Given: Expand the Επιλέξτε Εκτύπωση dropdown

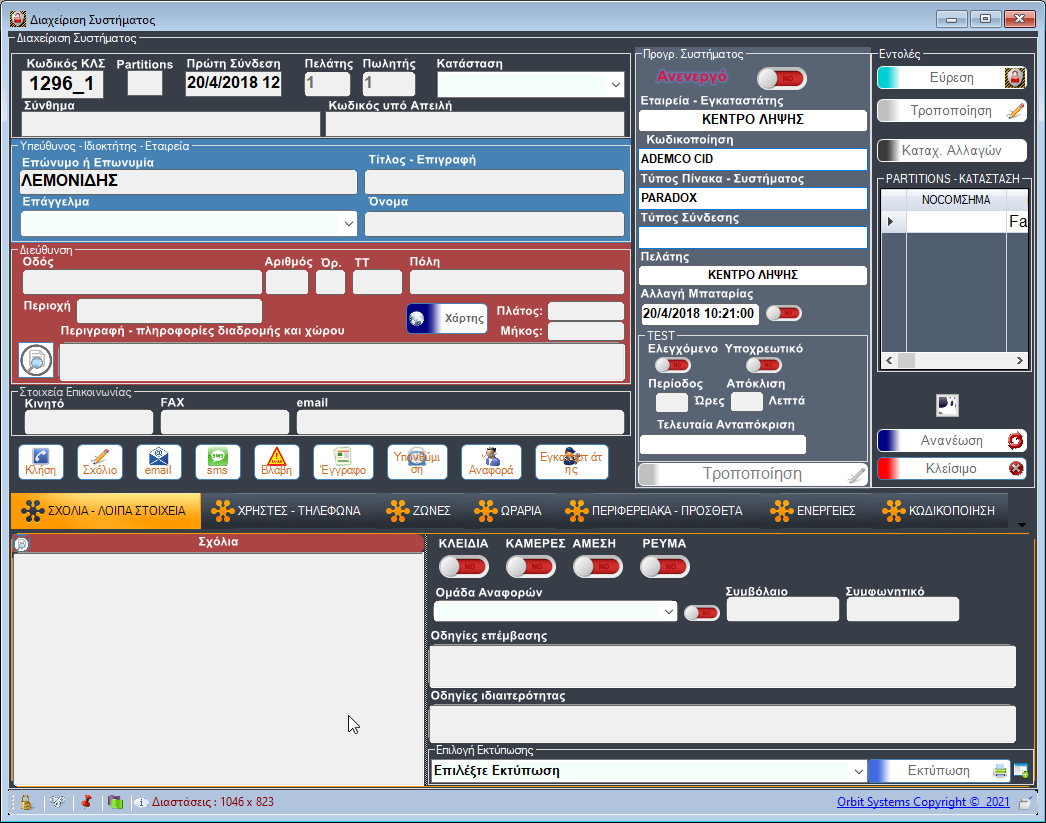Looking at the screenshot, I should point(857,771).
